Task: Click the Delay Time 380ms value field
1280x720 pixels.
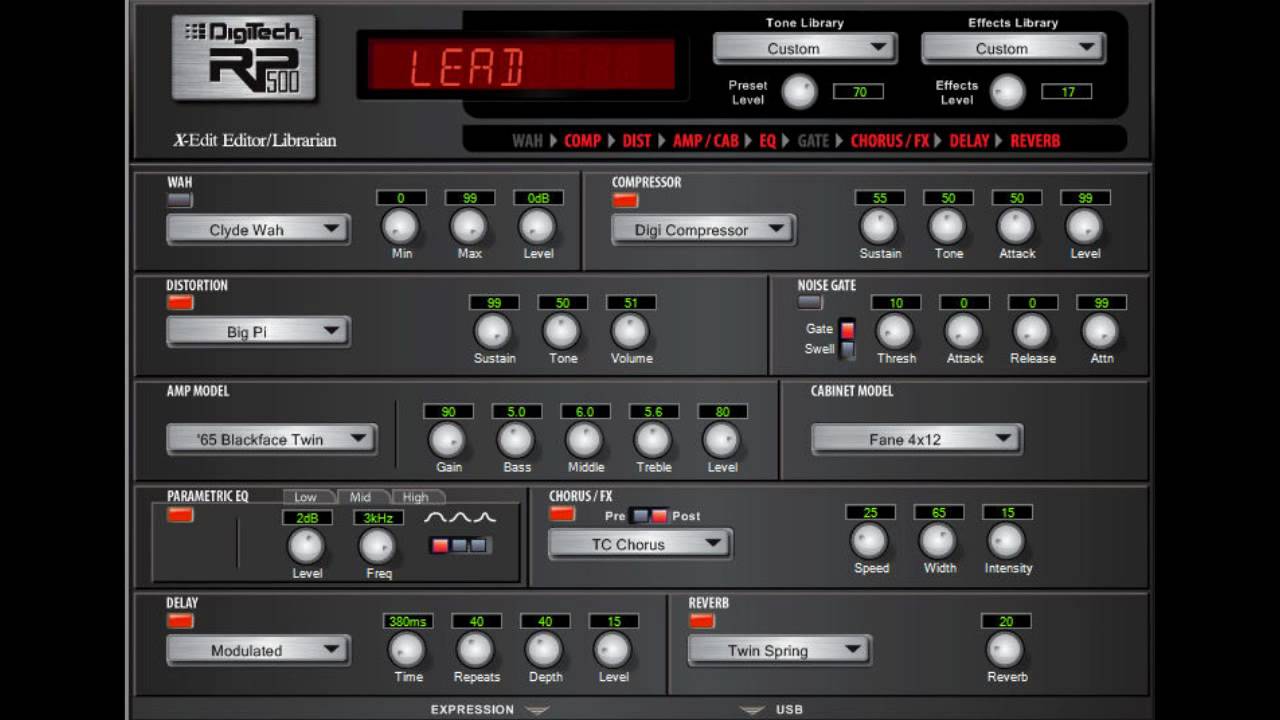Action: tap(408, 621)
